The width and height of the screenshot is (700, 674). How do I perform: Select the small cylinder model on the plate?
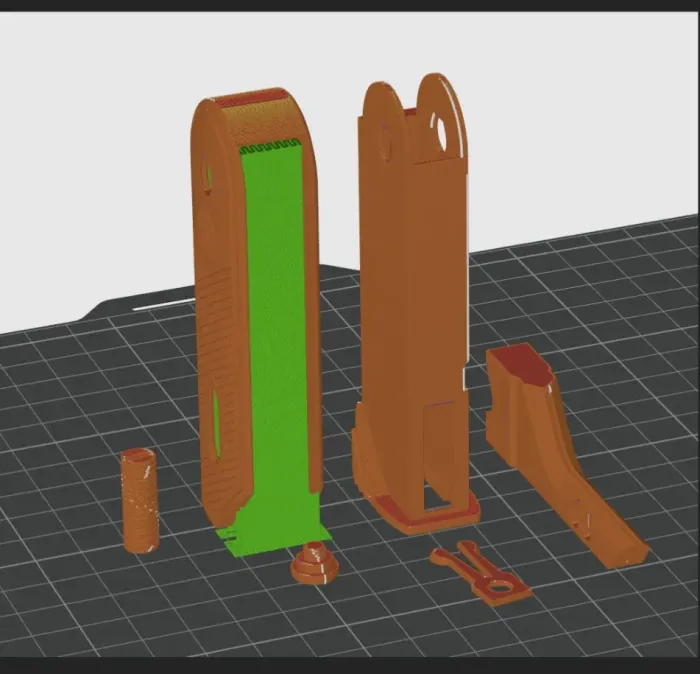[139, 501]
